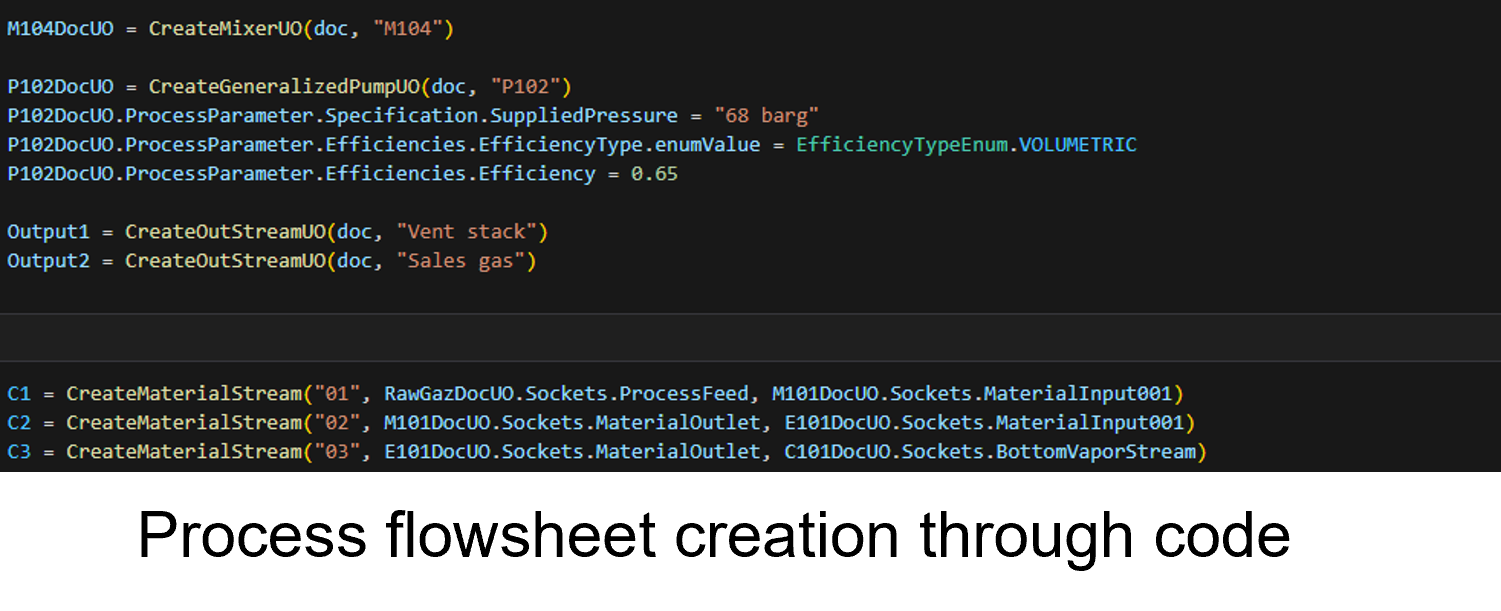Click the VOLUMETRIC enum member
The width and height of the screenshot is (1501, 611).
pos(1078,145)
